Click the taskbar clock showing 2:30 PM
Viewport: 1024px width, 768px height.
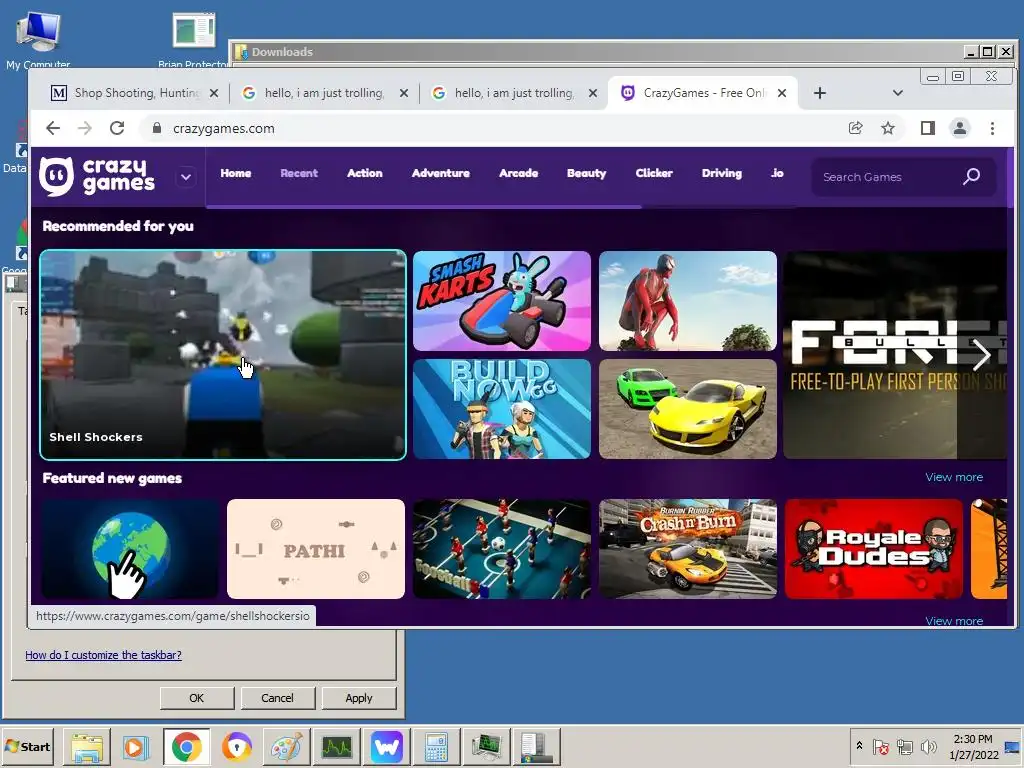click(973, 746)
